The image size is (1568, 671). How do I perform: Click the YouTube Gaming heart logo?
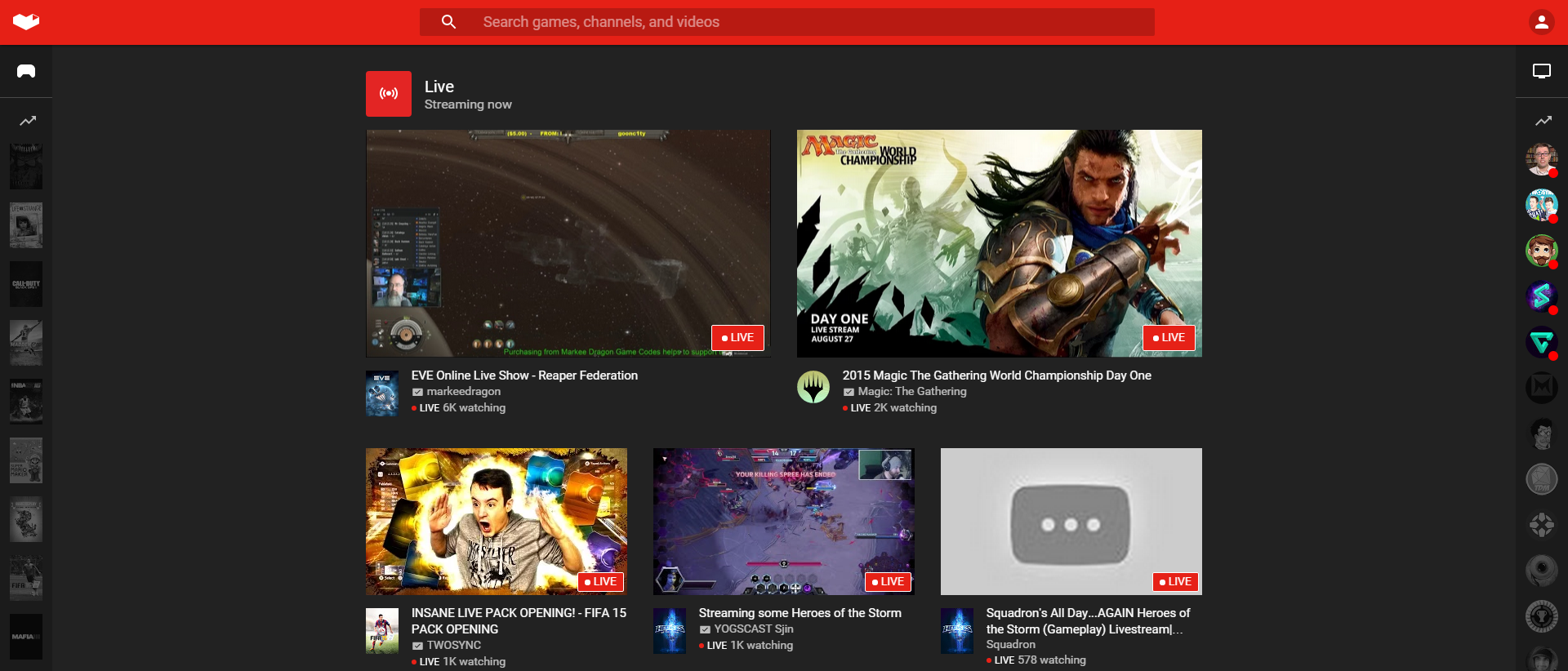point(26,22)
